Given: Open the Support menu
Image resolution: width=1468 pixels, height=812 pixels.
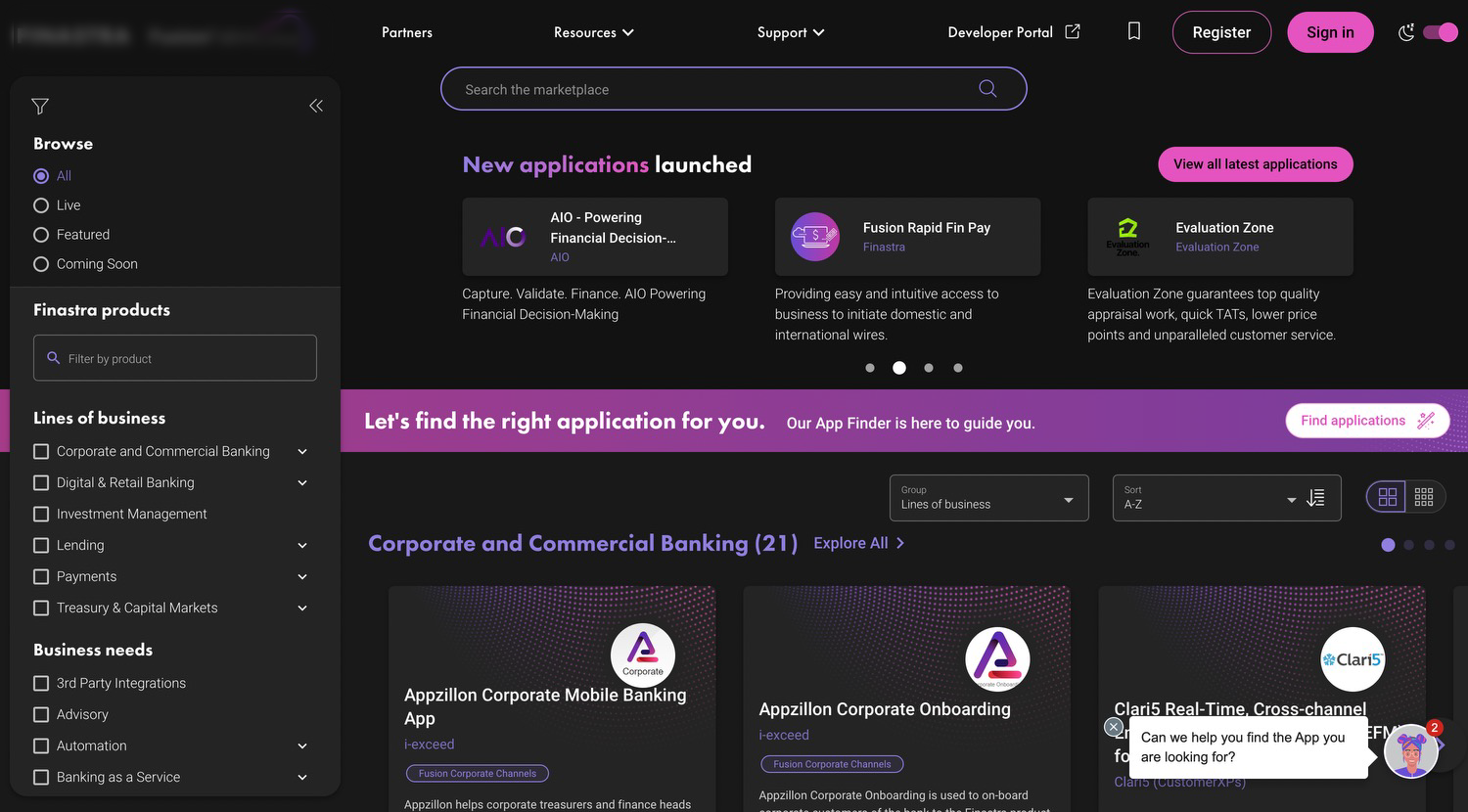Looking at the screenshot, I should tap(790, 32).
